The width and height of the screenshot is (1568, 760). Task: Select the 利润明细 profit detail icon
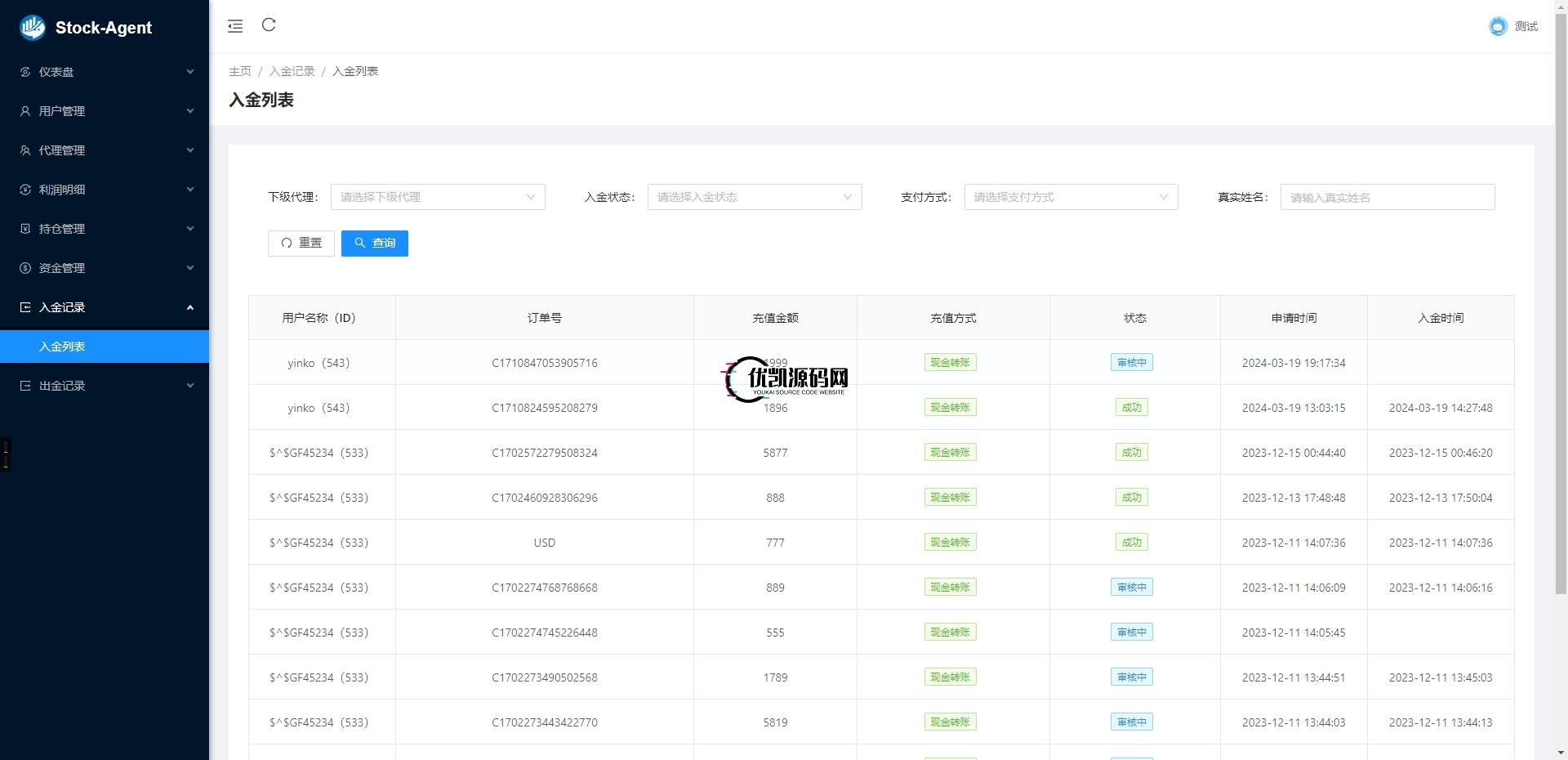click(24, 190)
